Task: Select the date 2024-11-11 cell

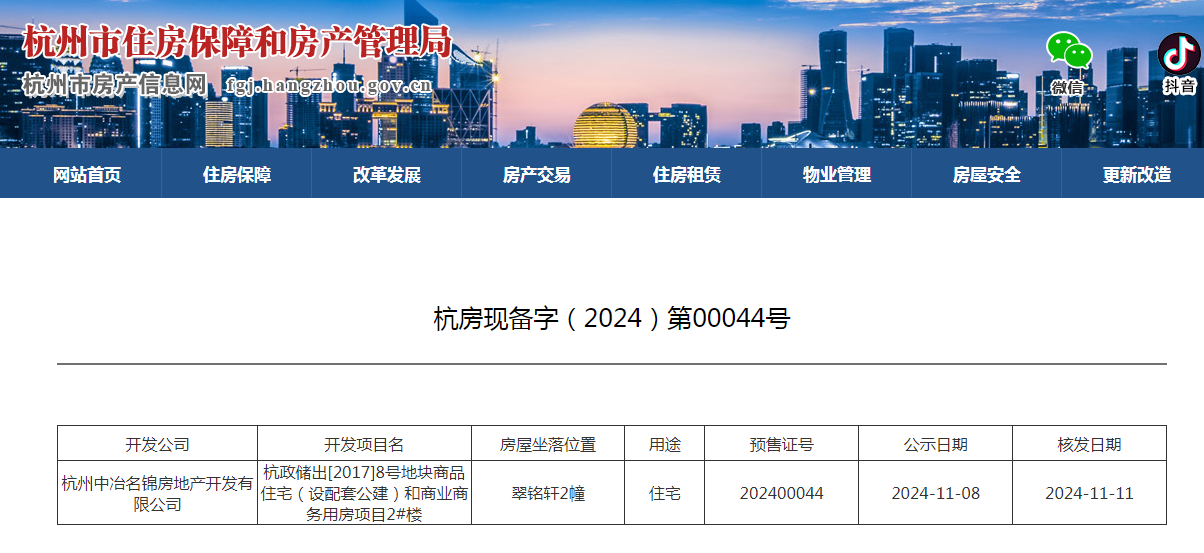Action: tap(1089, 493)
